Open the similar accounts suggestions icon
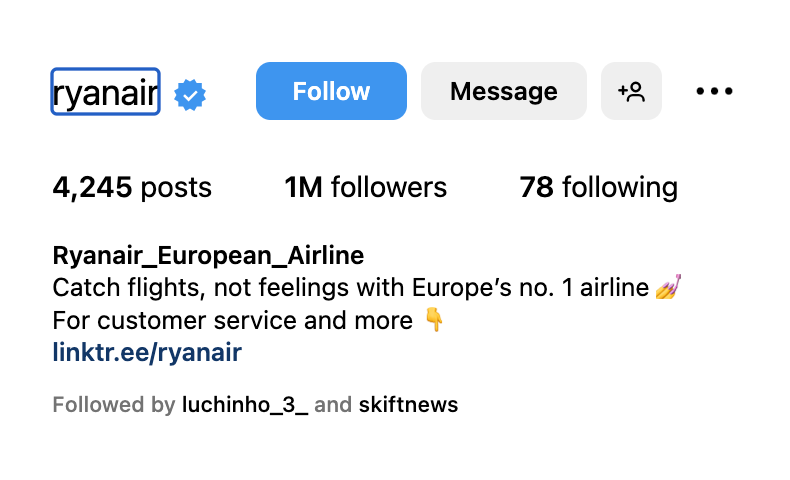 coord(631,91)
